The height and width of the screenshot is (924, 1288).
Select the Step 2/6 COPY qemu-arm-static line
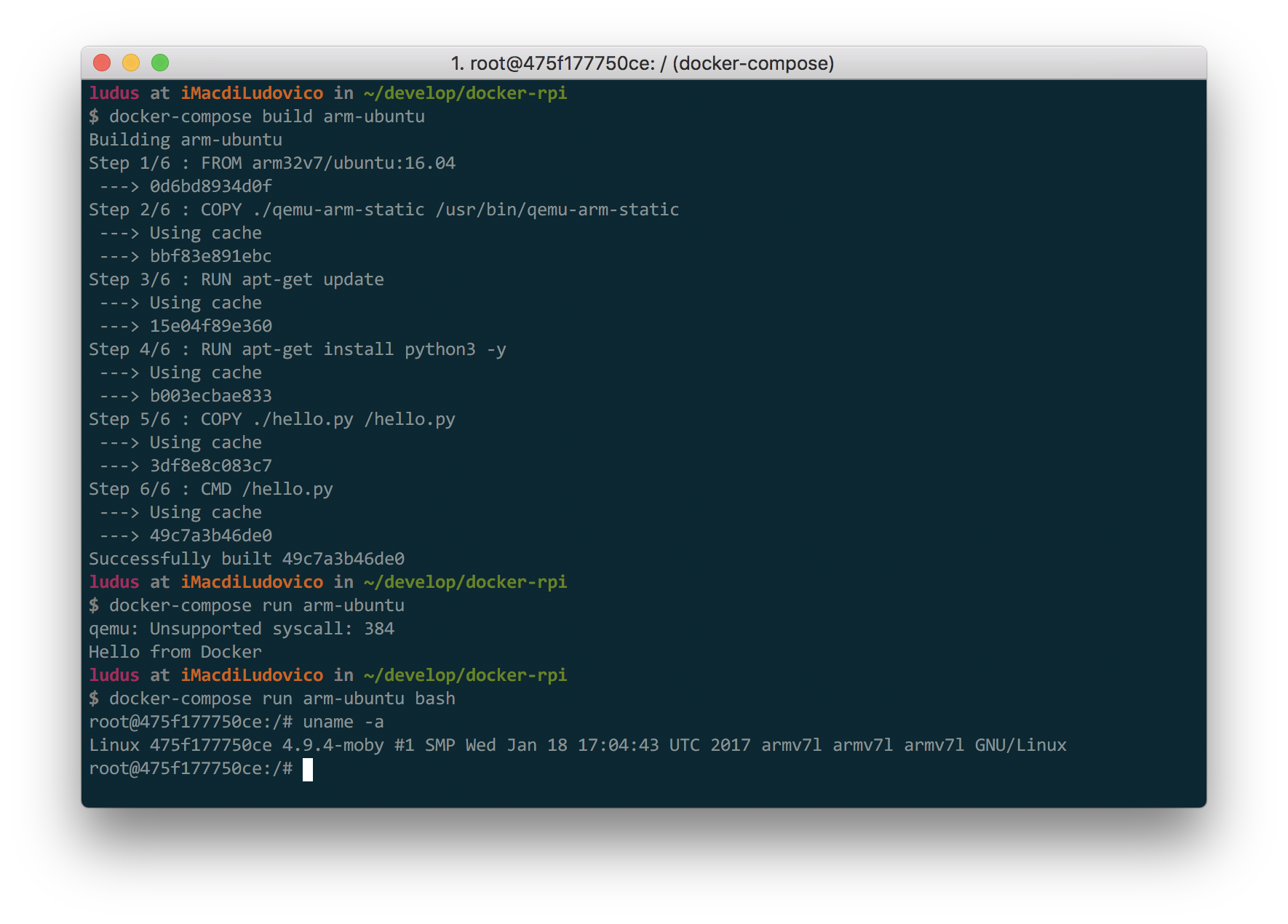click(383, 210)
